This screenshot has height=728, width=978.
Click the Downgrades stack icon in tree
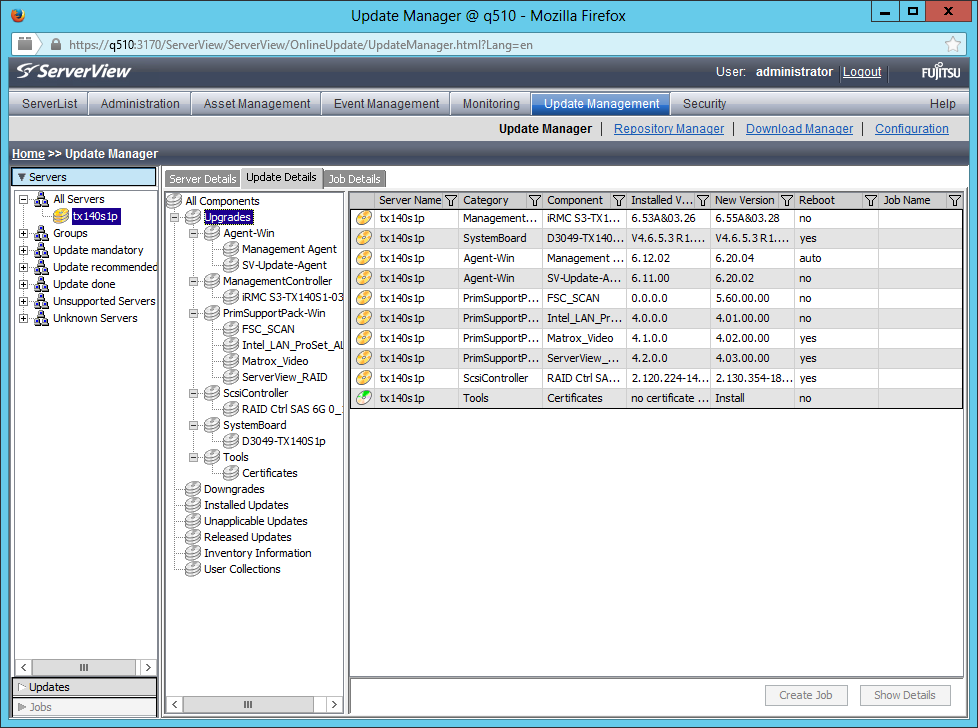[x=193, y=488]
